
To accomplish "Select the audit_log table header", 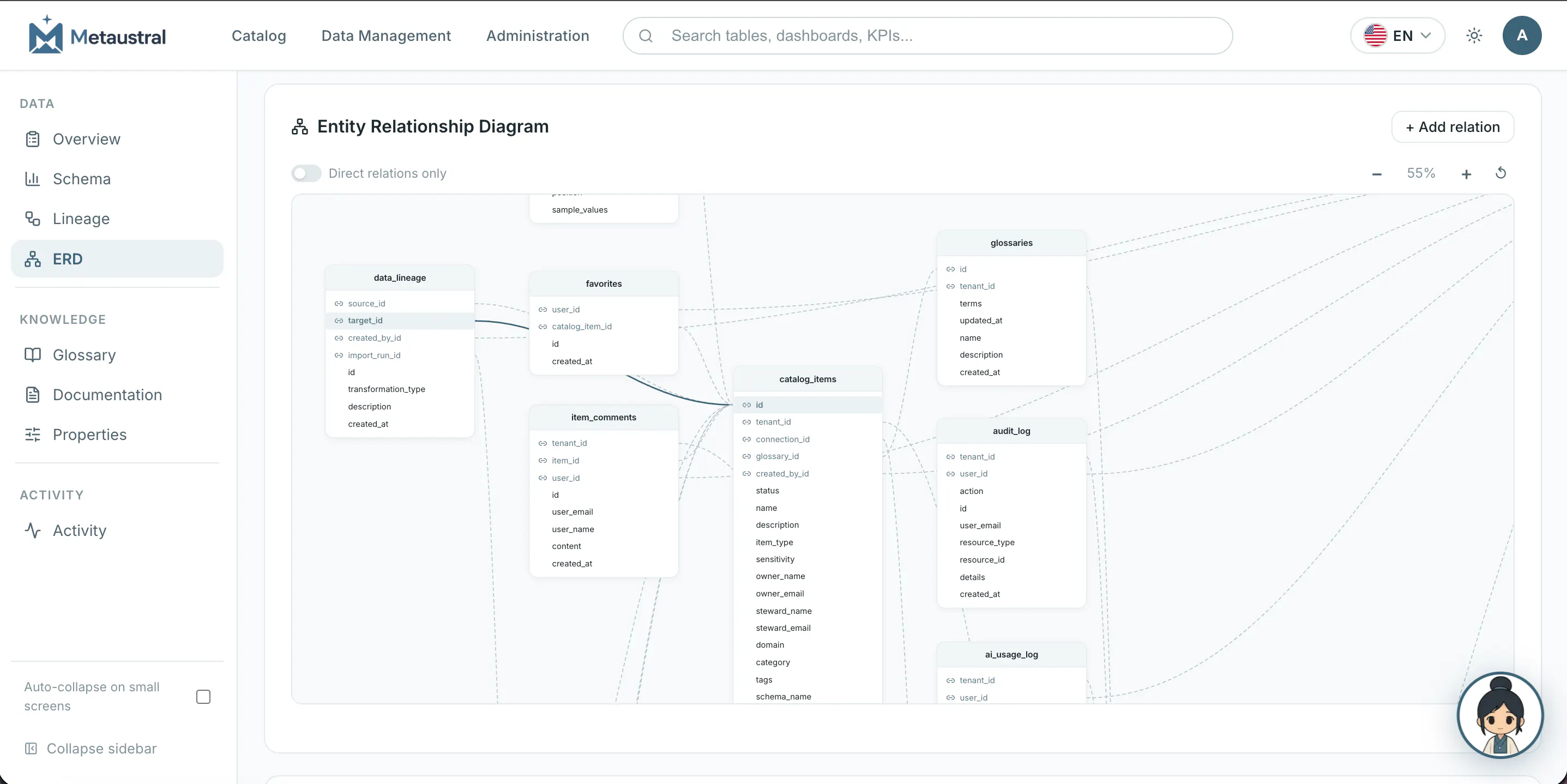I will coord(1011,431).
